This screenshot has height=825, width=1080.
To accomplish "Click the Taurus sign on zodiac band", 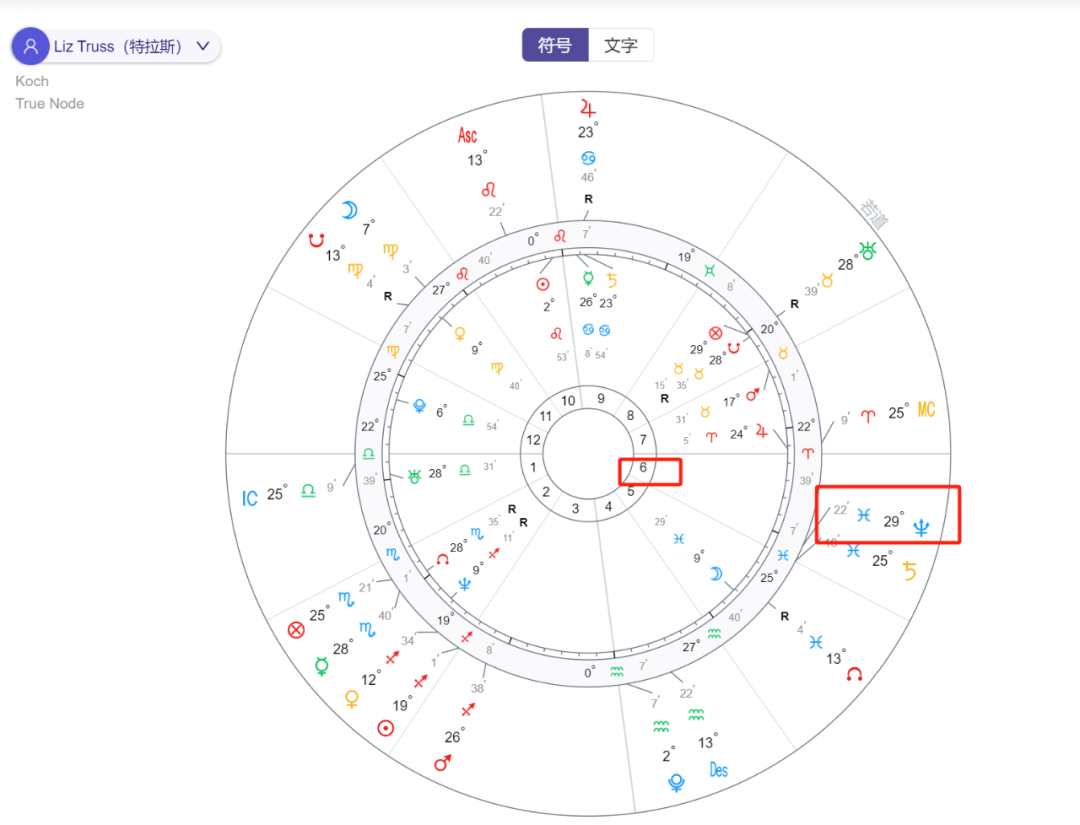I will pos(783,353).
